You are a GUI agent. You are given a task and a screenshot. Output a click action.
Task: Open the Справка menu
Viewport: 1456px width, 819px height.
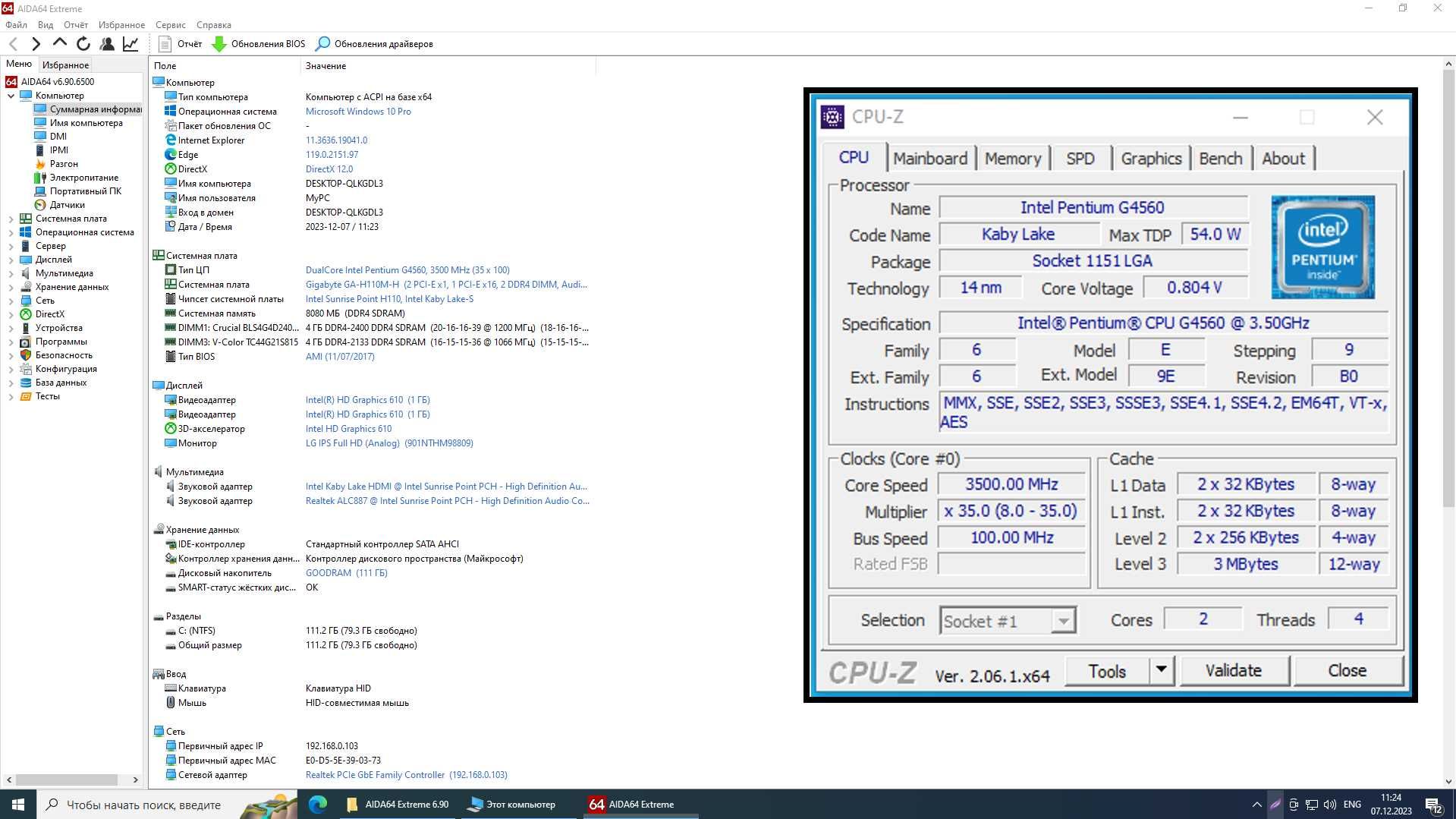point(214,25)
